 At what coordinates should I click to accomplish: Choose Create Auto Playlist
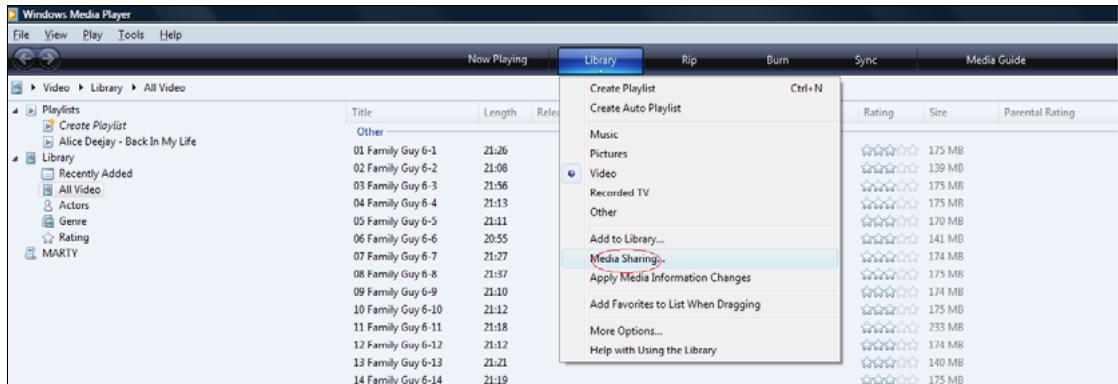pos(699,108)
